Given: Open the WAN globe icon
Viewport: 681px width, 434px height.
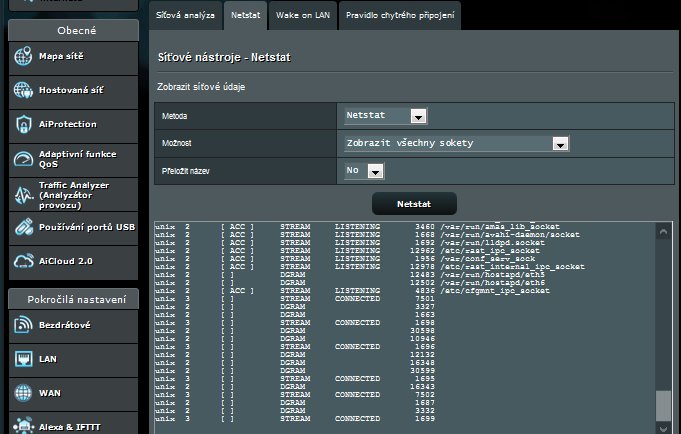Looking at the screenshot, I should pos(23,393).
